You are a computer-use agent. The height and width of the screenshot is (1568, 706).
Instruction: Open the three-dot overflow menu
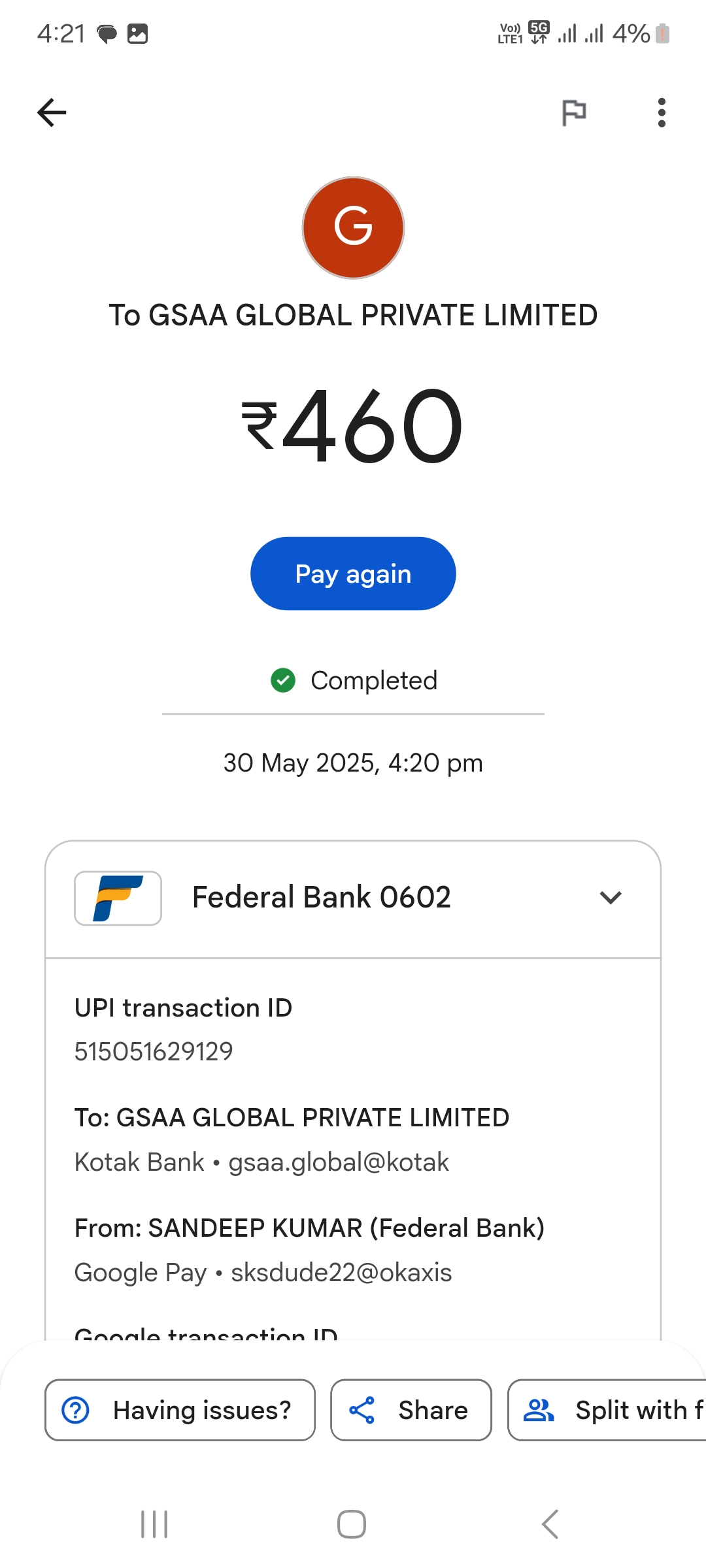pos(662,112)
